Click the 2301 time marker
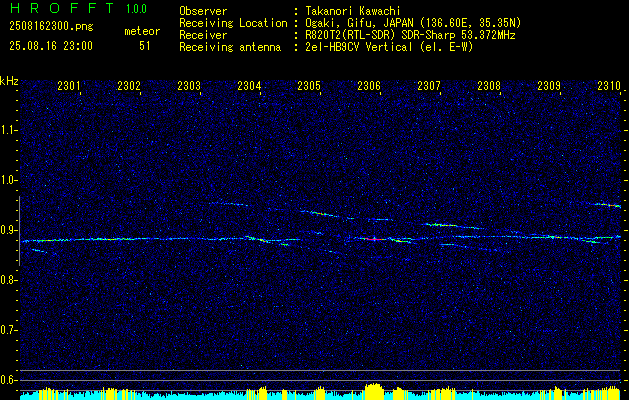629x400 pixels. click(69, 85)
